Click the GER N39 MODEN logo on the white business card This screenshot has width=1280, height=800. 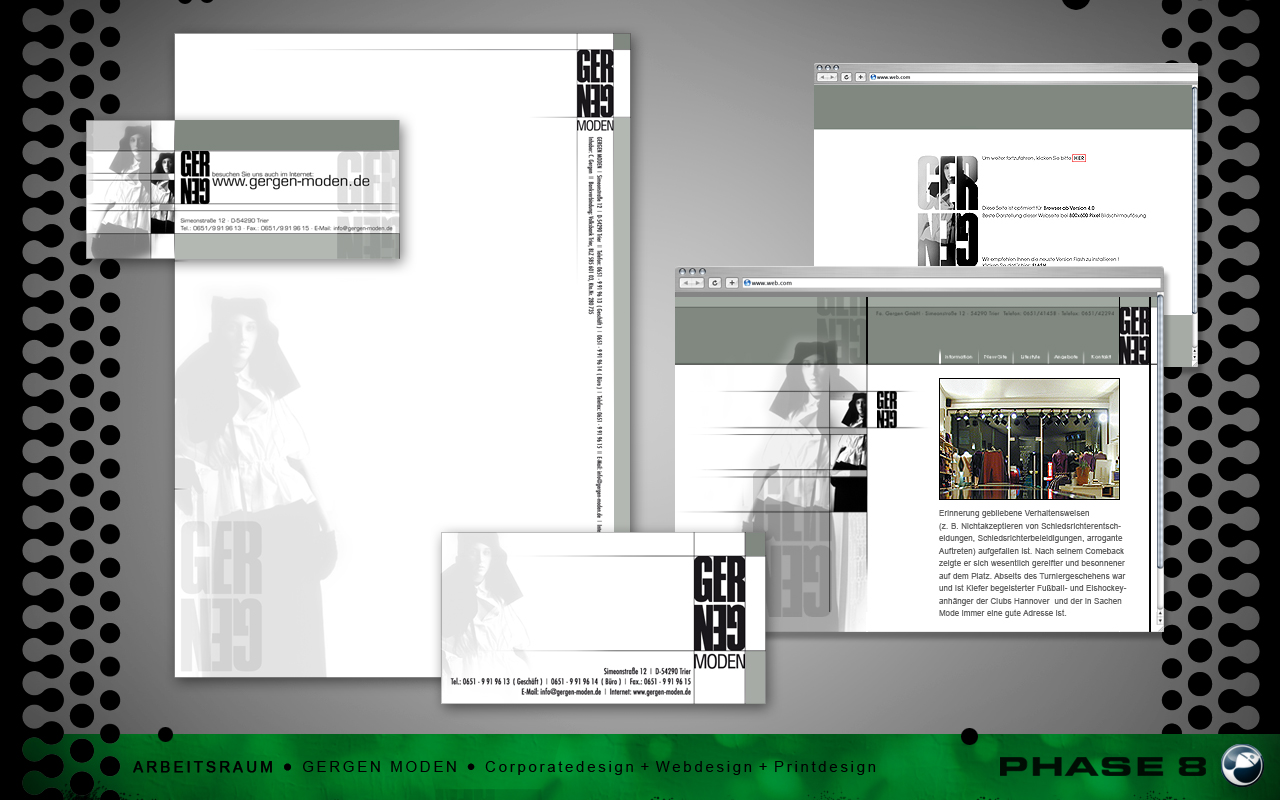pyautogui.click(x=719, y=612)
